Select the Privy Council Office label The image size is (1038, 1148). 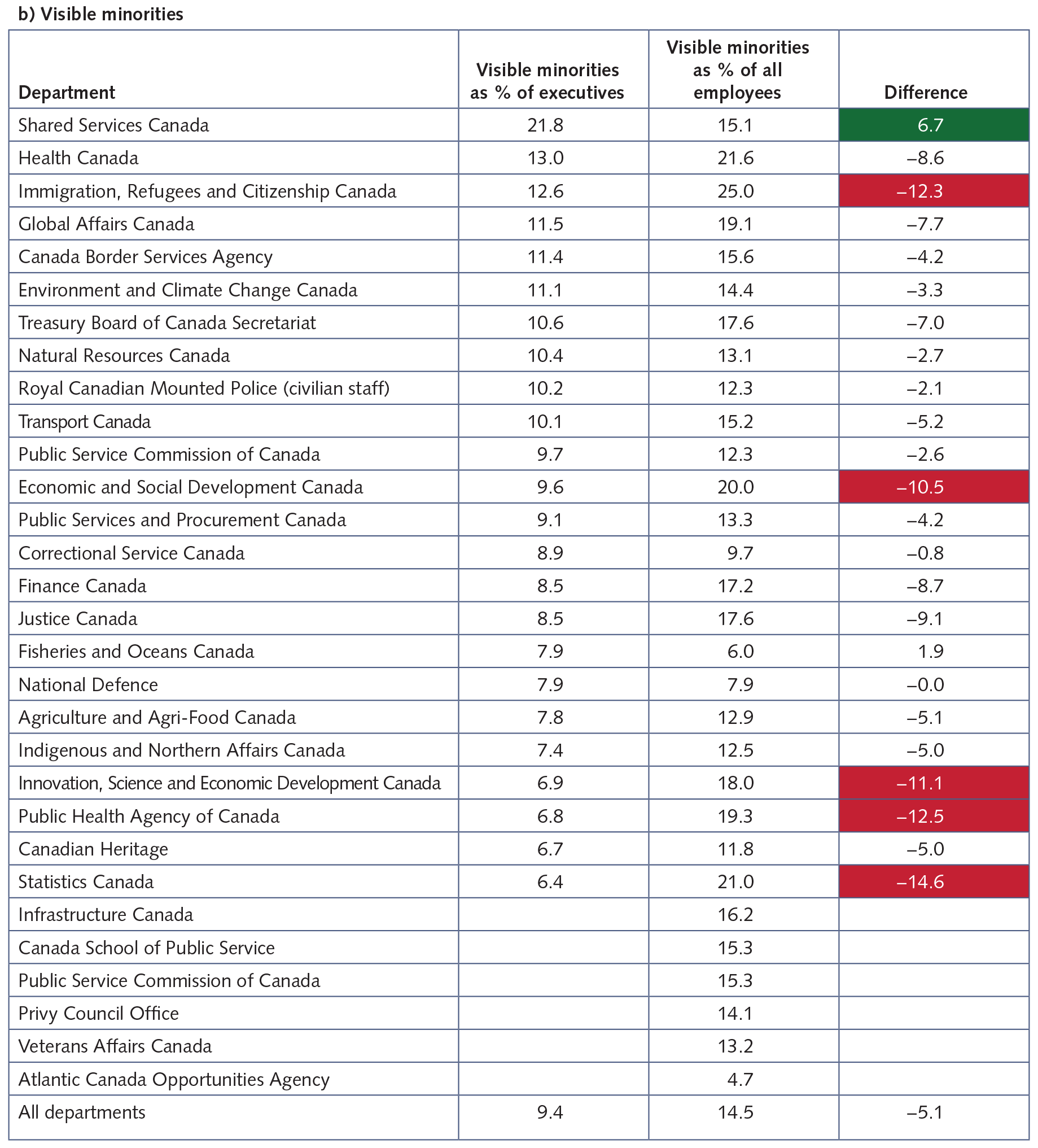[x=98, y=1013]
